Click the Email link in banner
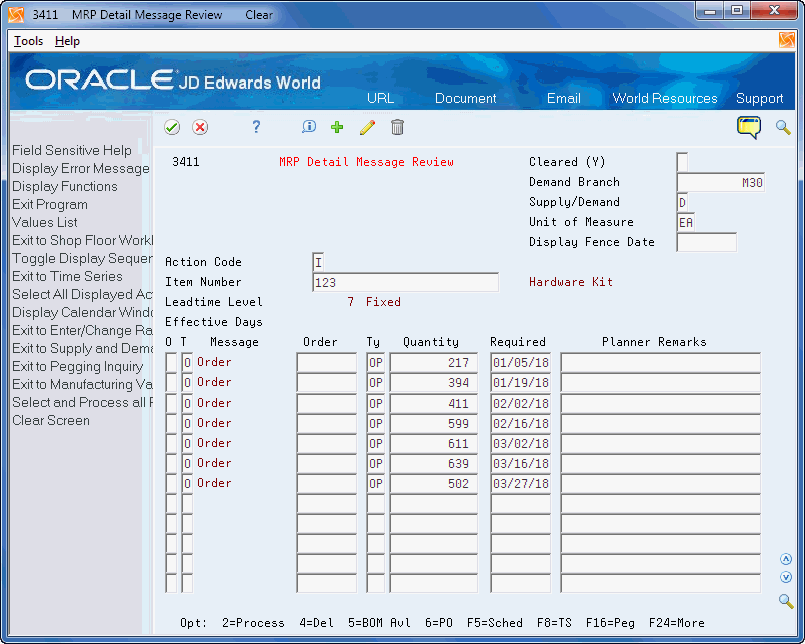Viewport: 805px width, 644px height. pos(564,98)
